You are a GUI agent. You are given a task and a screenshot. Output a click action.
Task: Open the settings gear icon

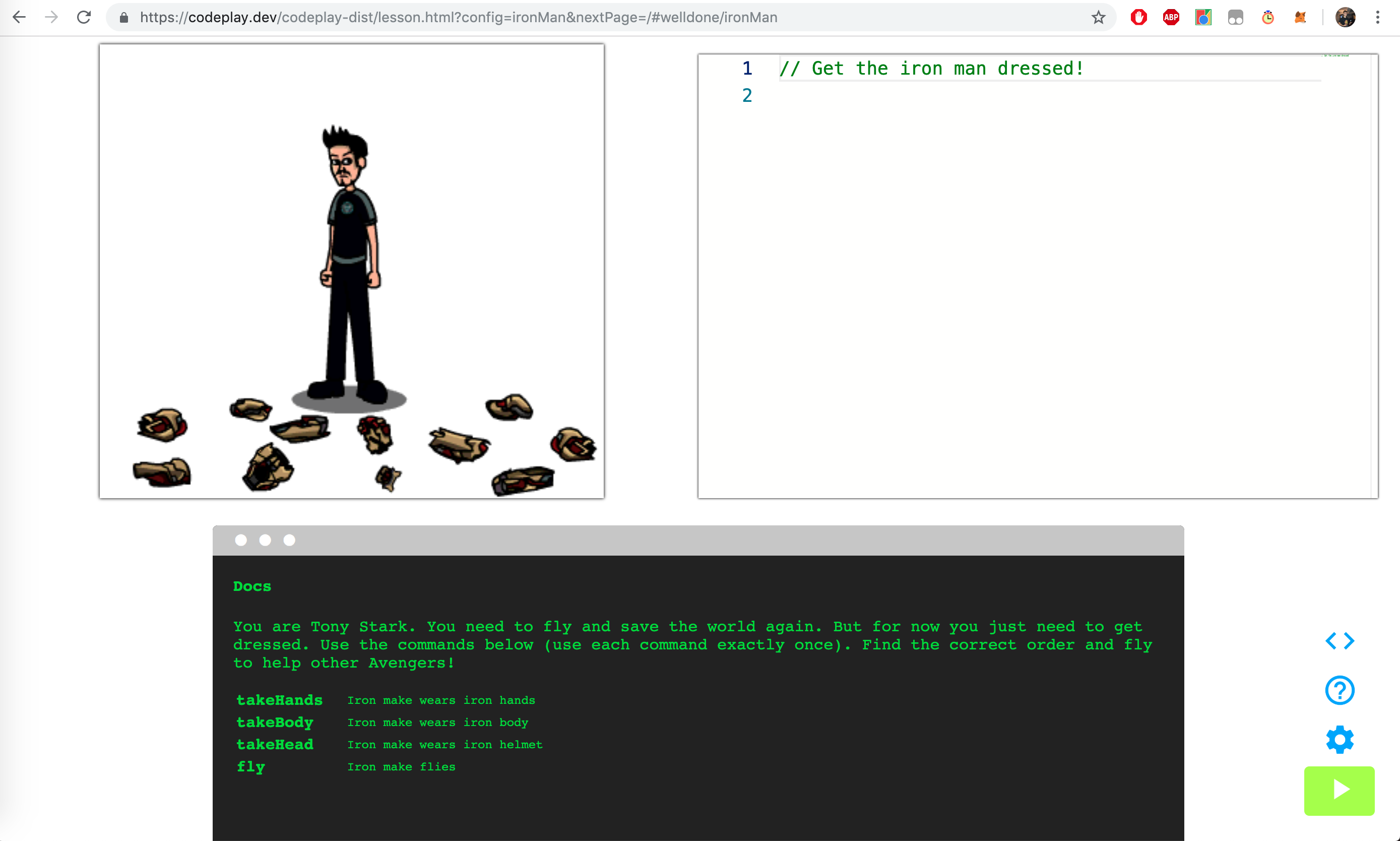(x=1340, y=740)
